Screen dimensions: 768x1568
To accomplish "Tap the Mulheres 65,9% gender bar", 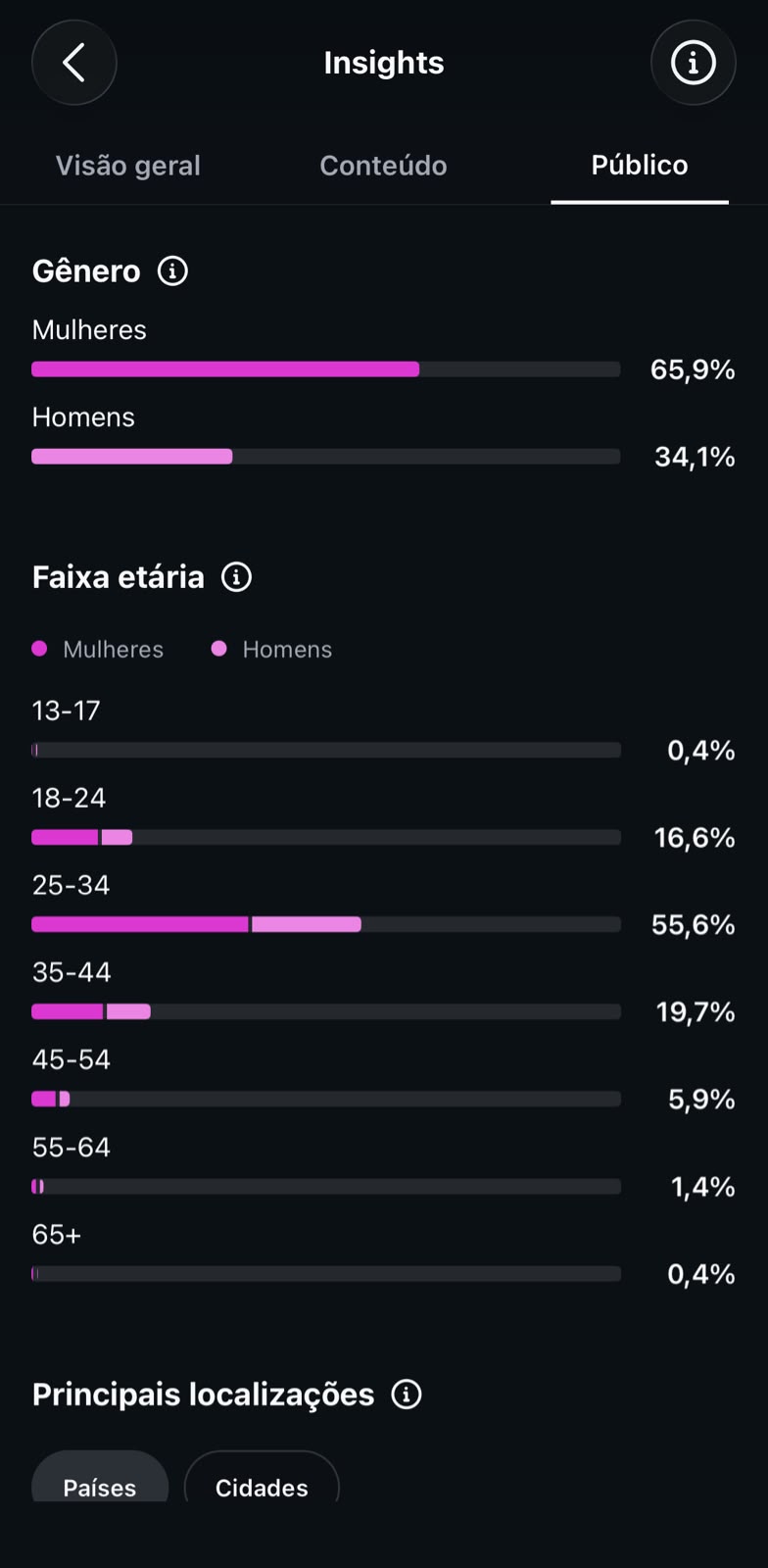I will [326, 369].
